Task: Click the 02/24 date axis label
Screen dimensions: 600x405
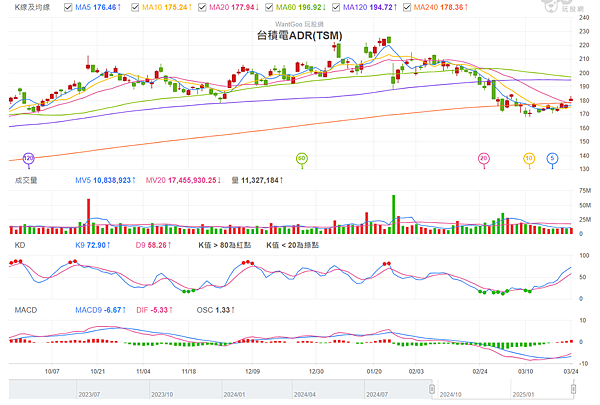Action: tap(480, 371)
